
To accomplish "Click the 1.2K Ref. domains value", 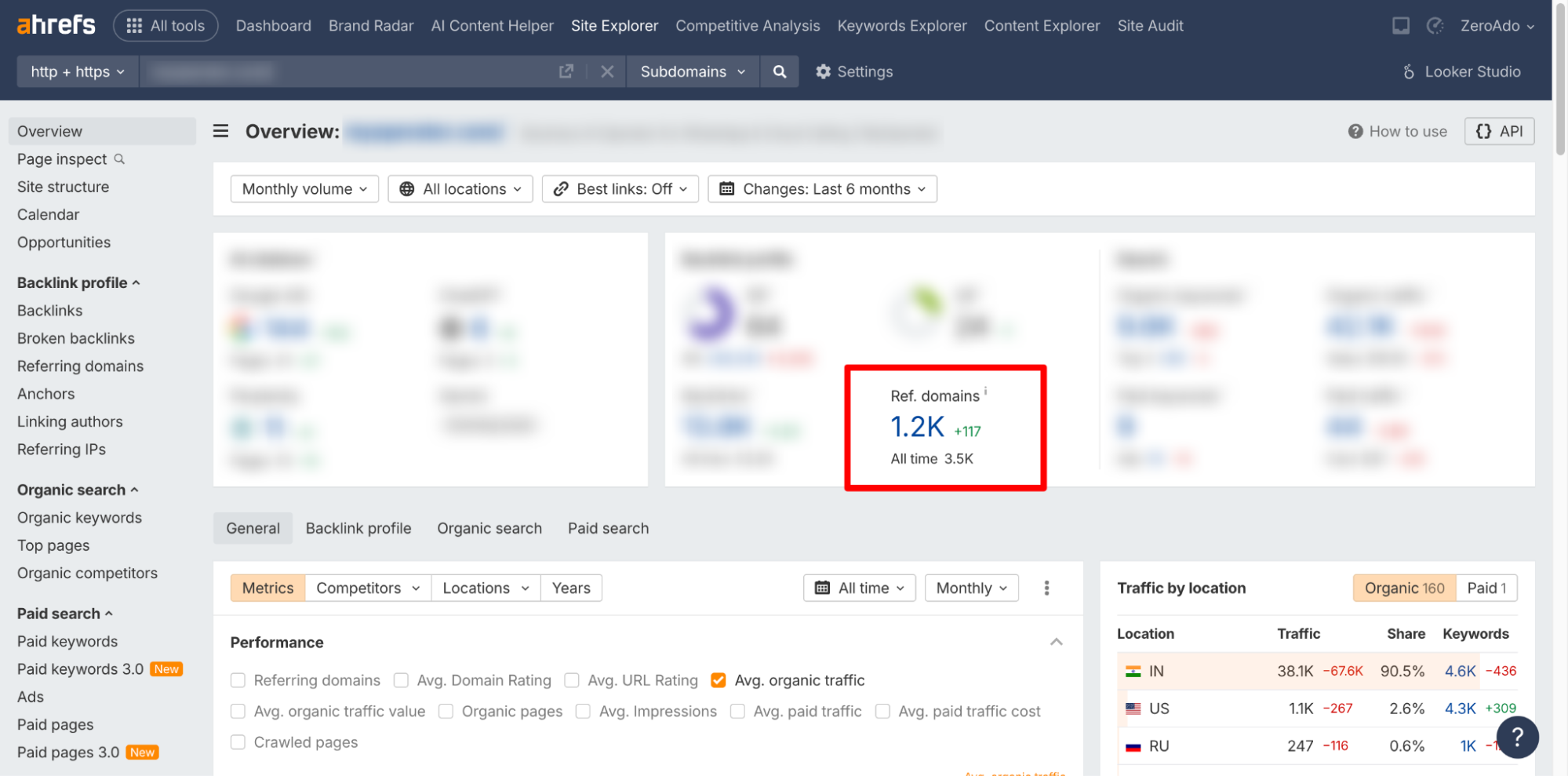I will [x=917, y=428].
